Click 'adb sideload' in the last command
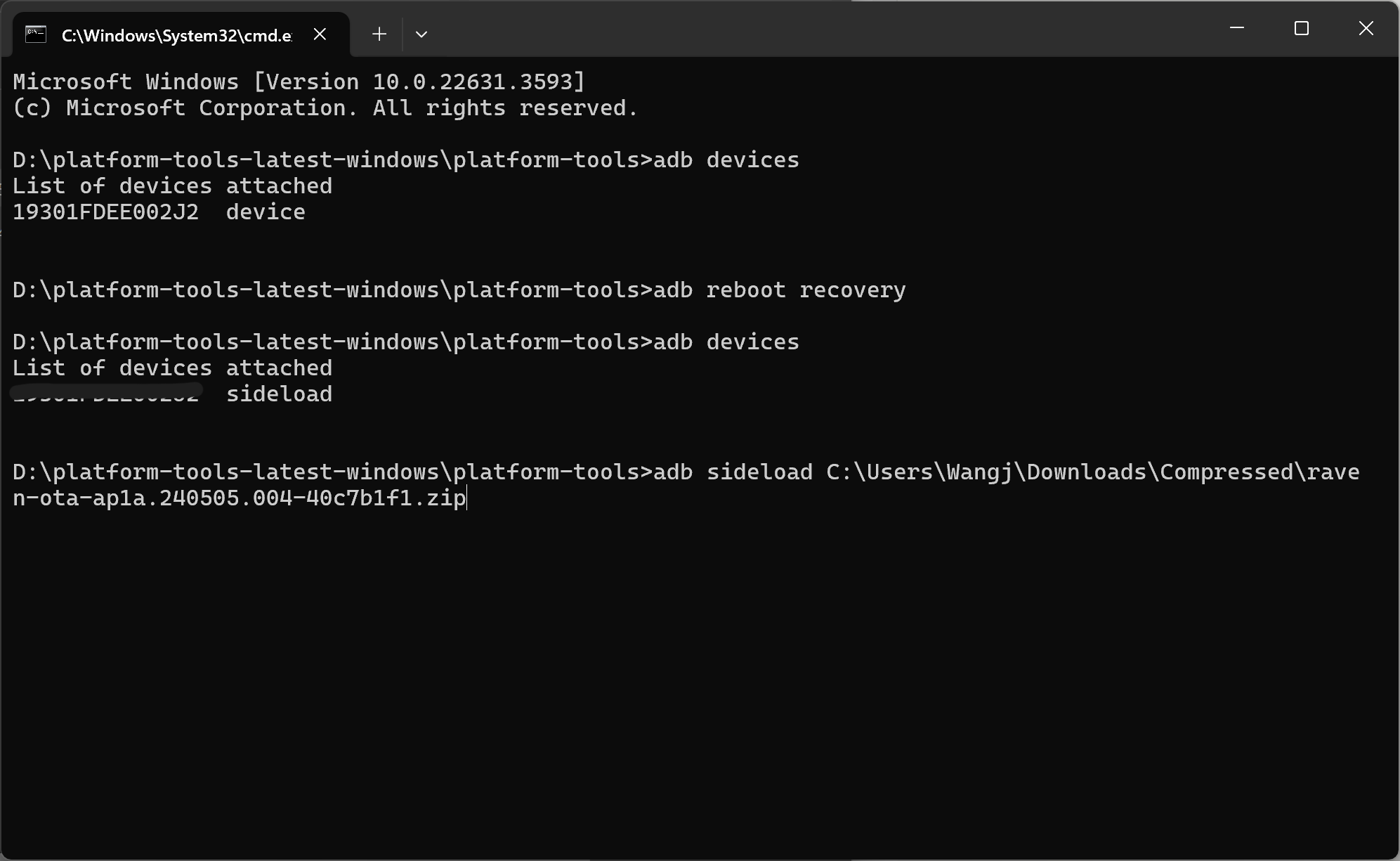Viewport: 1400px width, 861px height. (733, 472)
